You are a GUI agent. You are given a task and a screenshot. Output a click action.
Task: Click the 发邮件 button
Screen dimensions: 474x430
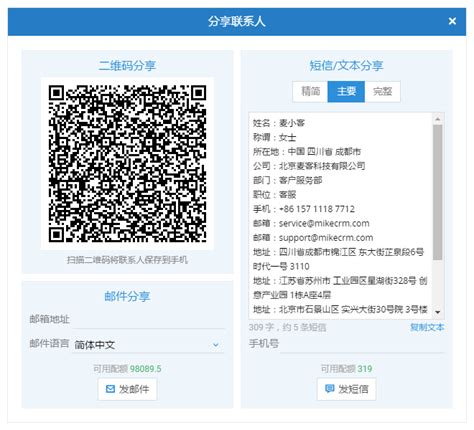click(127, 389)
